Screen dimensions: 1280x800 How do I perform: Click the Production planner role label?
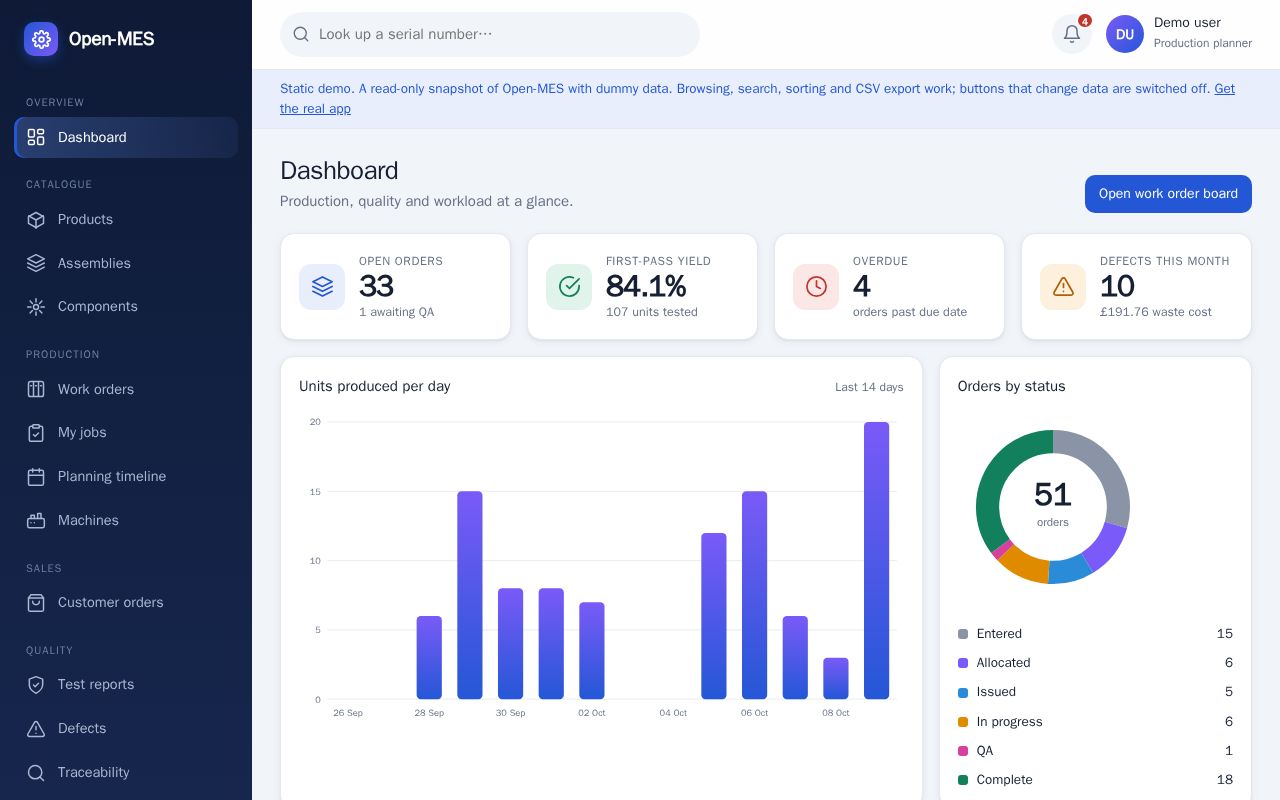pos(1203,43)
